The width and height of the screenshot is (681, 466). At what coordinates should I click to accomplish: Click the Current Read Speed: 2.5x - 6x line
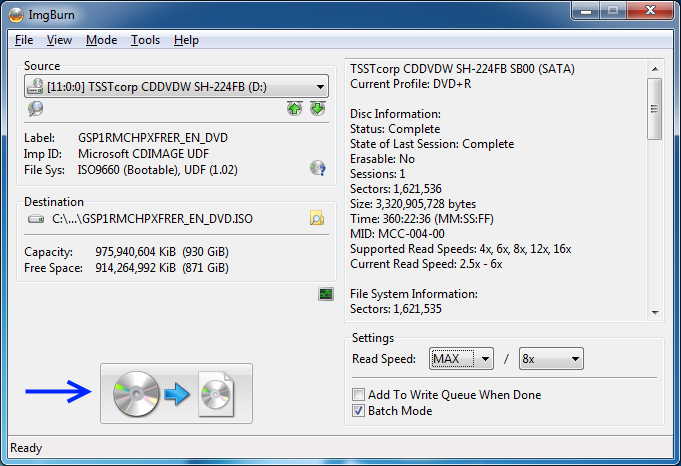point(426,264)
